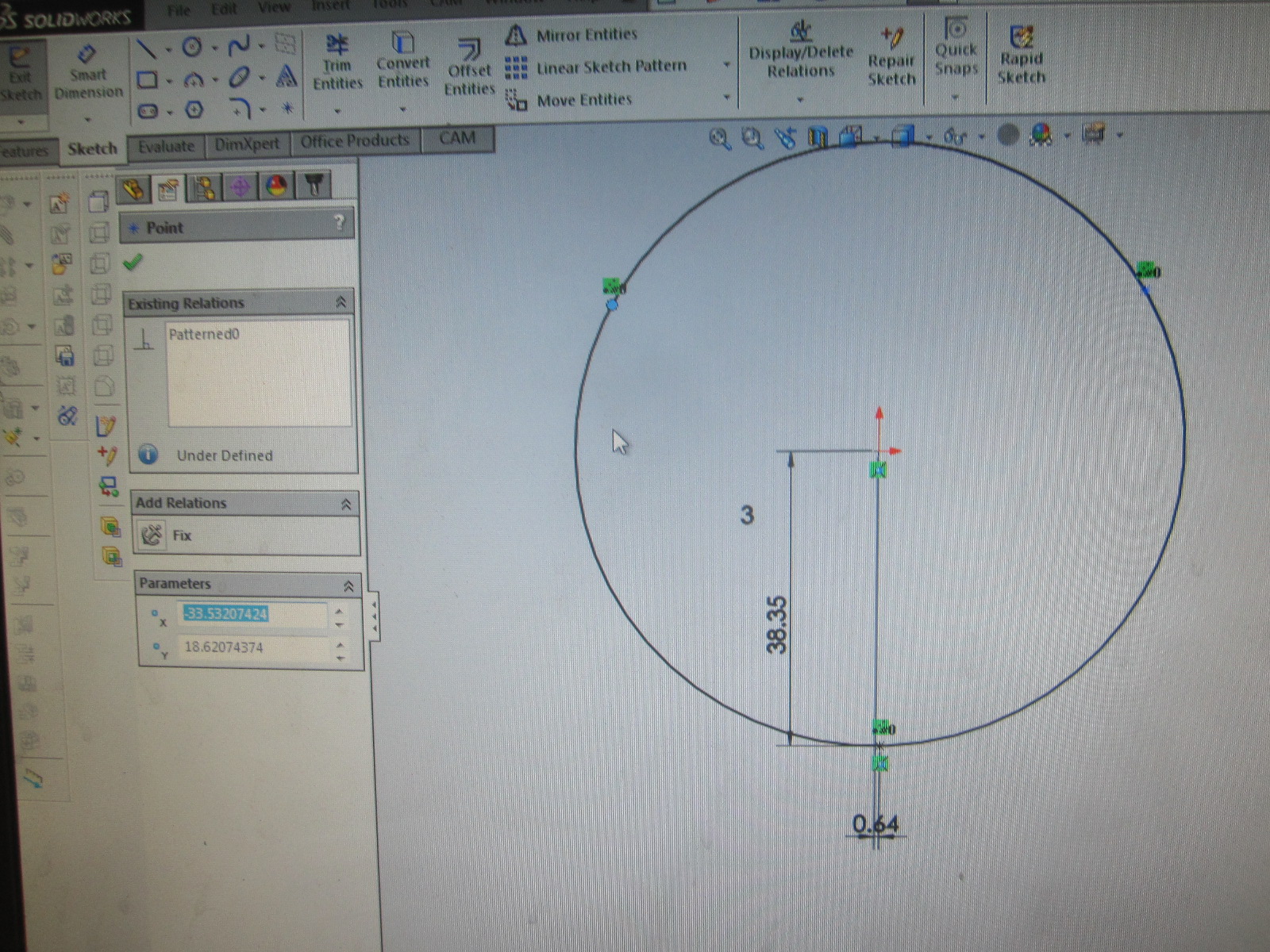Click the Quick Snaps tool
Viewport: 1270px width, 952px height.
[x=956, y=48]
